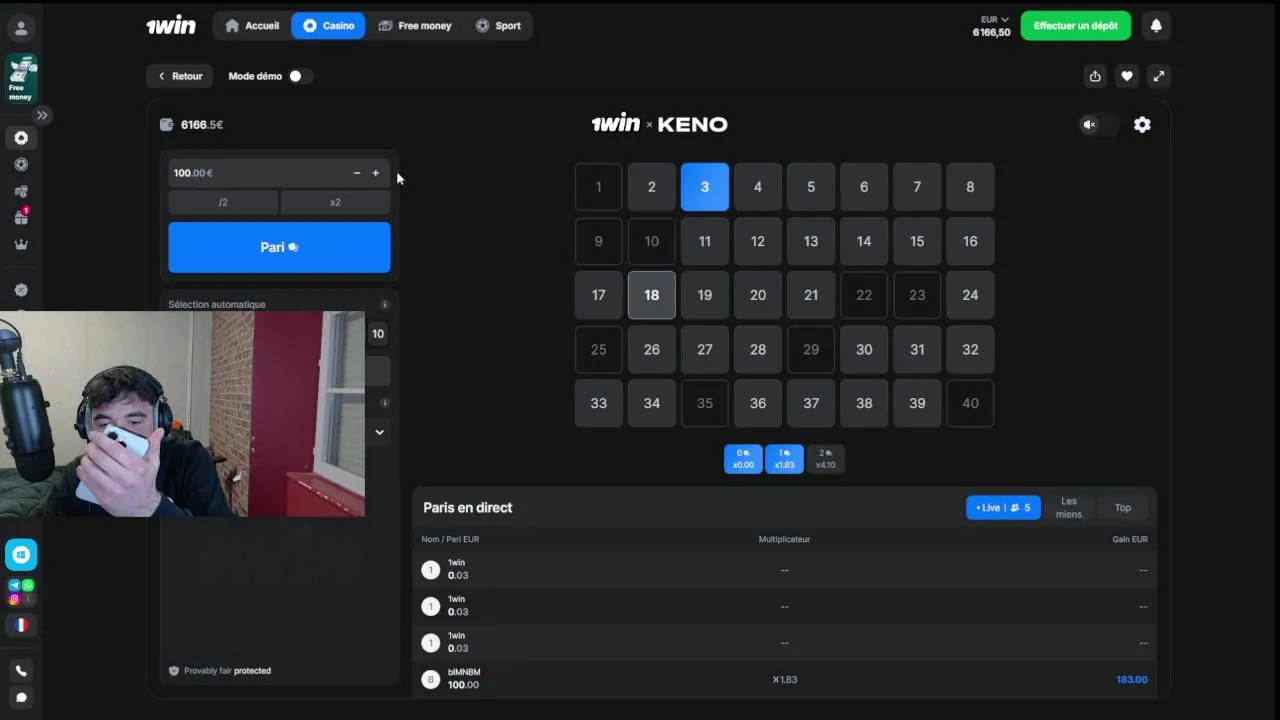This screenshot has width=1280, height=720.
Task: Increase bet with the plus icon
Action: pos(376,173)
